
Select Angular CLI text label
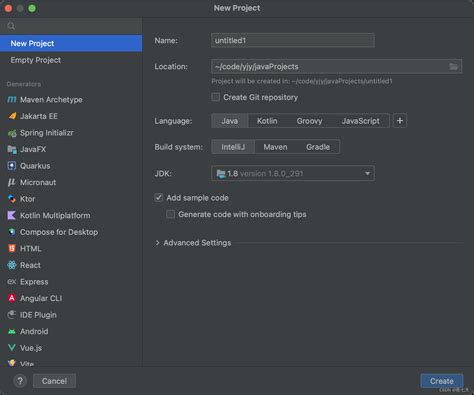[41, 298]
